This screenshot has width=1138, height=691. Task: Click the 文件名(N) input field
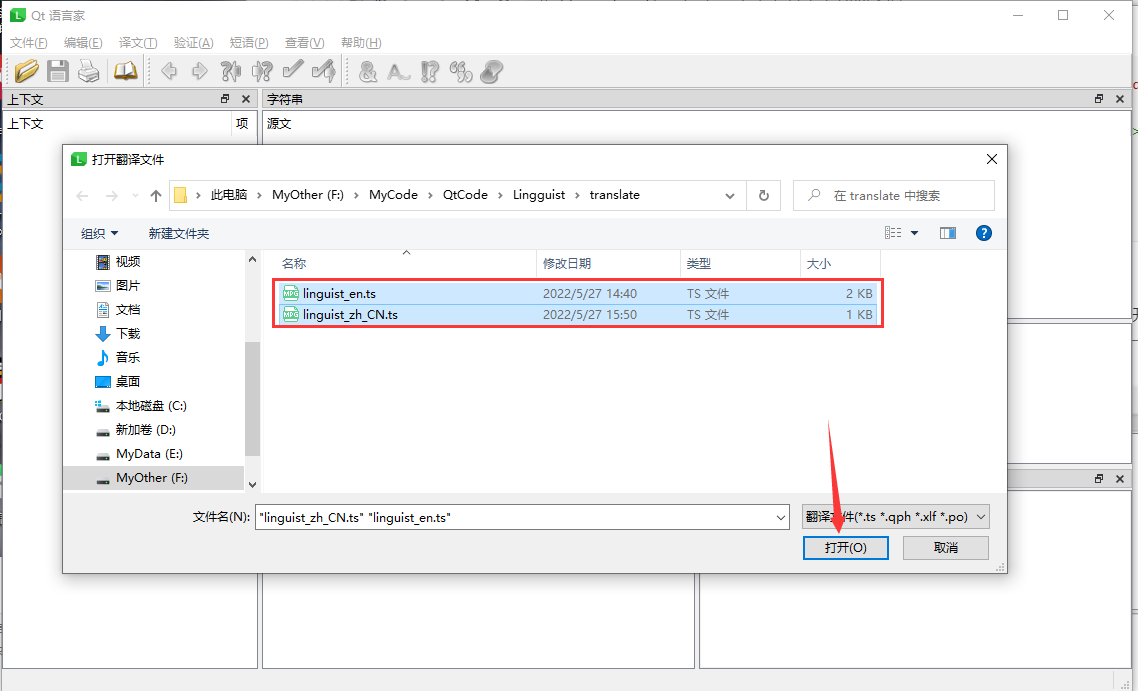point(522,518)
